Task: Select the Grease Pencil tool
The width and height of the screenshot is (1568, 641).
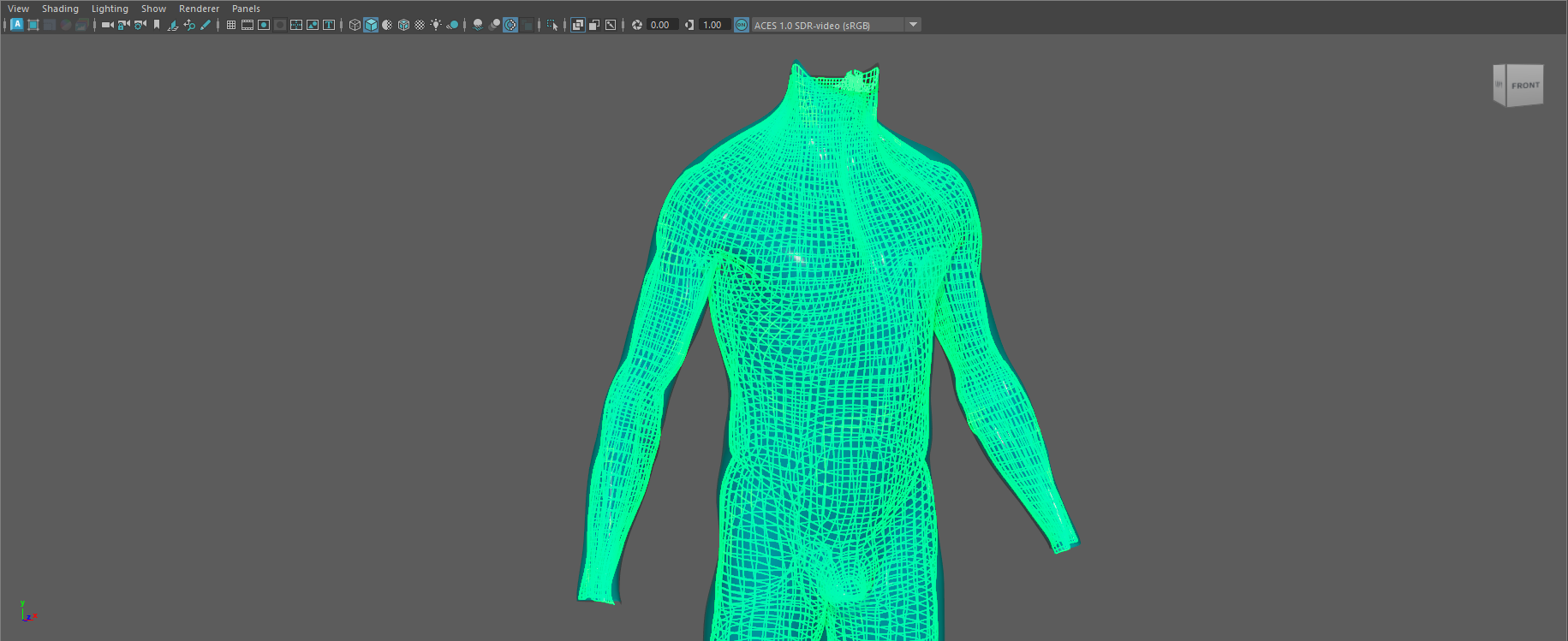Action: coord(206,25)
